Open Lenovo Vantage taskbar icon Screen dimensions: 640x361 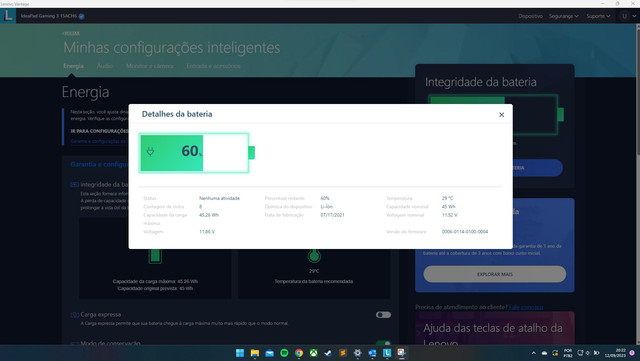pos(387,353)
